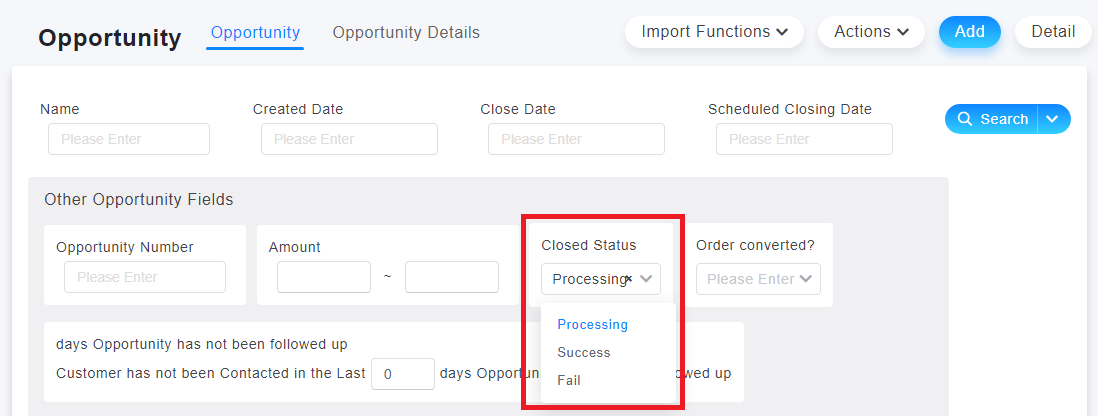Image resolution: width=1098 pixels, height=416 pixels.
Task: Click the Created Date input field
Action: (x=349, y=139)
